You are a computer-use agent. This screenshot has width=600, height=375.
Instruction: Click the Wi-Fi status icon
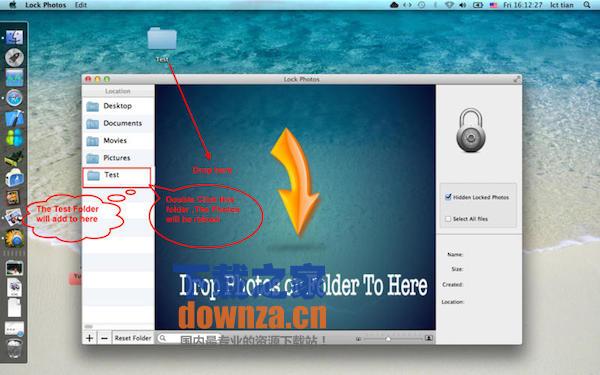(449, 5)
